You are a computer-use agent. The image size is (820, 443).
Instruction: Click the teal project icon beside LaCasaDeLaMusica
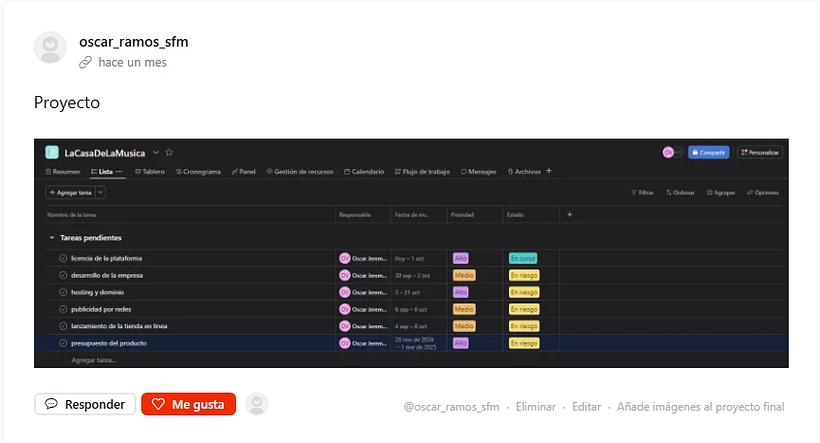52,153
